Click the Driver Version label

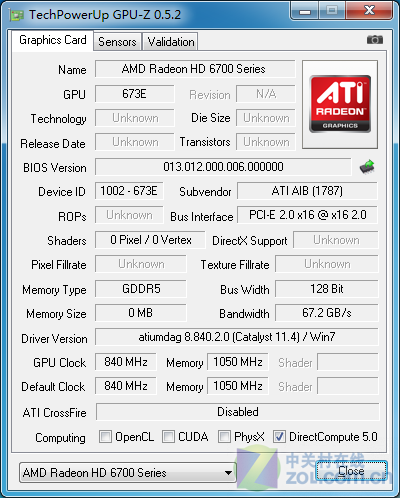click(x=54, y=339)
